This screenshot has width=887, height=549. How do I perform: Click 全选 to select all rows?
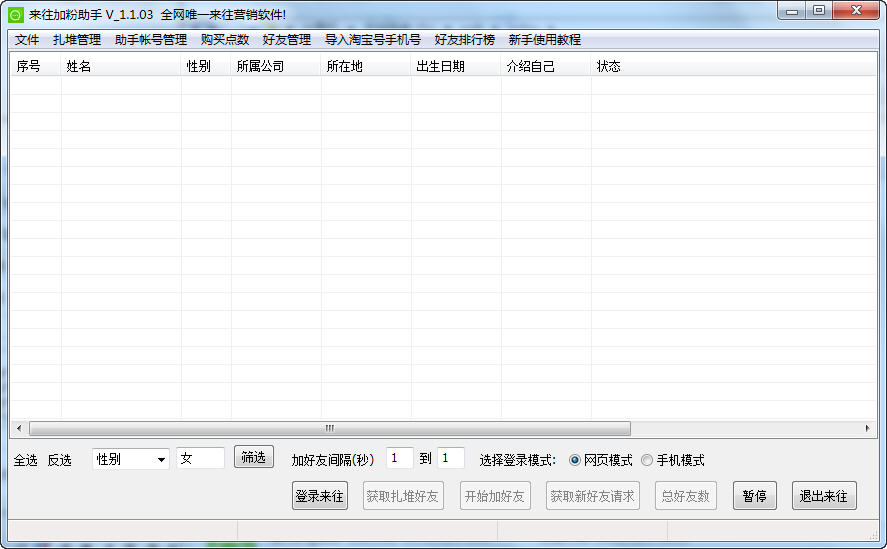coord(25,460)
